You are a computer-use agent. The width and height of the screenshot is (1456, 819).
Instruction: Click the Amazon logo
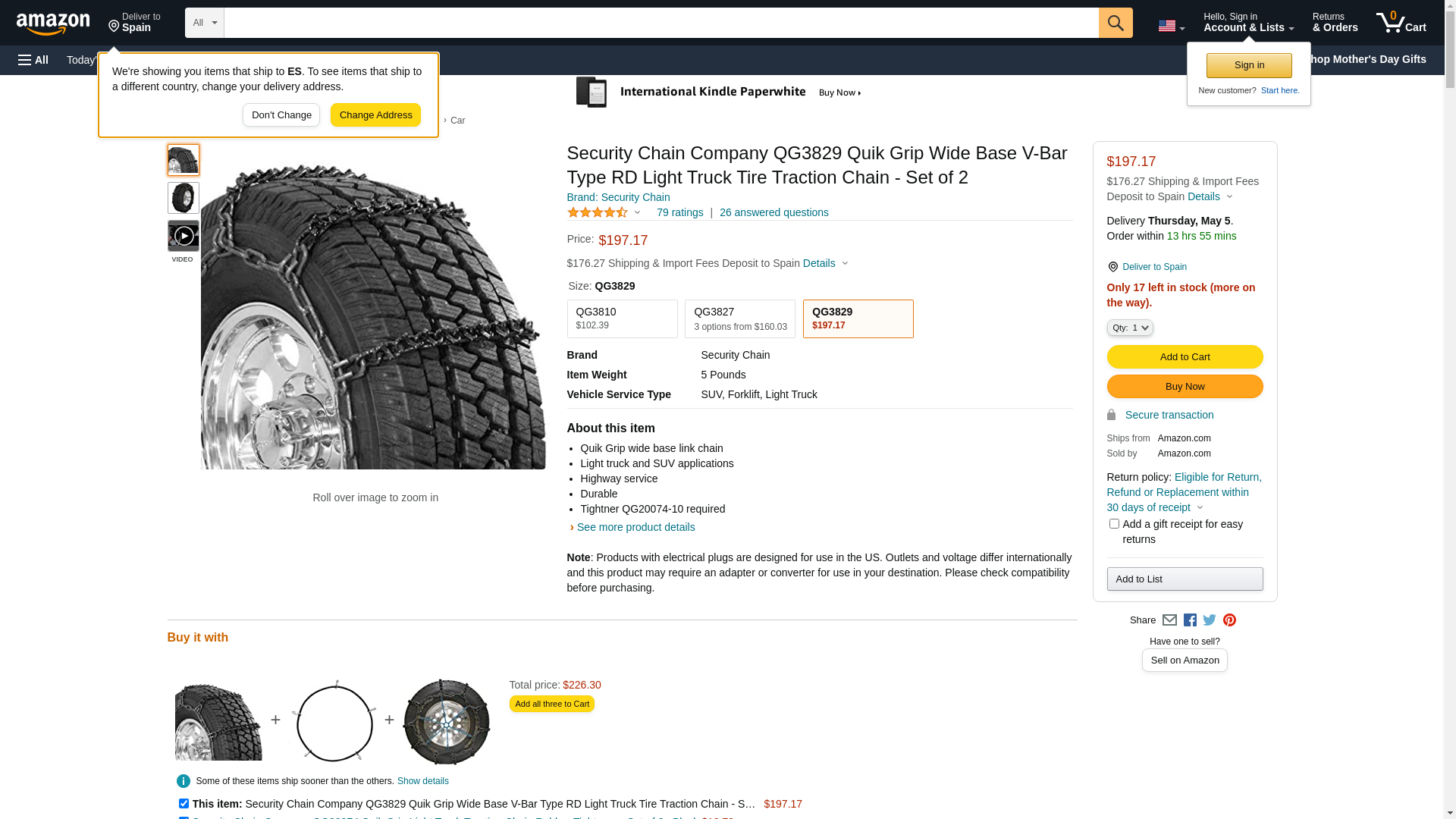point(53,24)
